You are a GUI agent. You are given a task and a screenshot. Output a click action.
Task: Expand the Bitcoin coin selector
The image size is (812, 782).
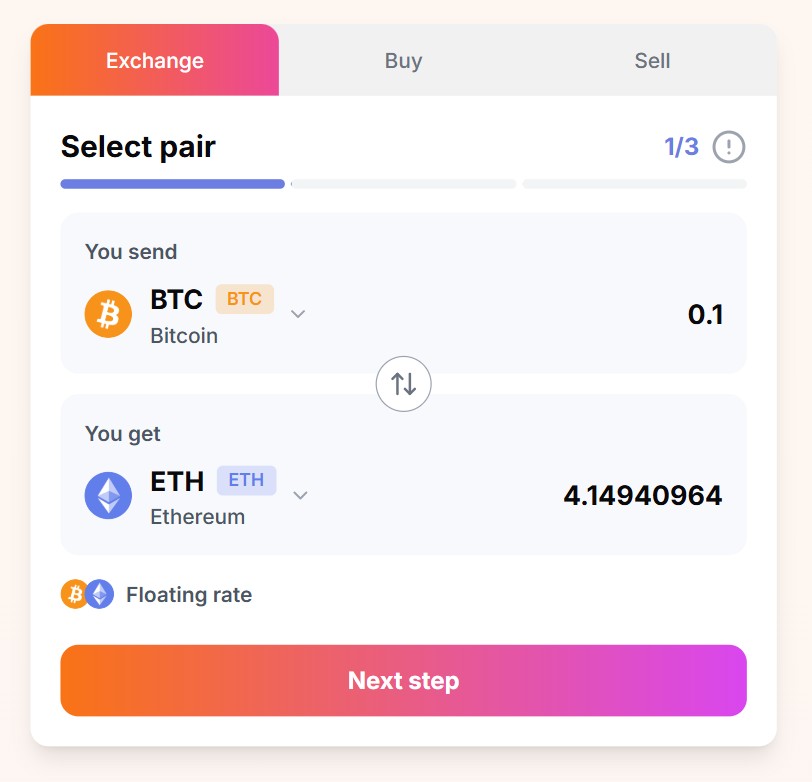[x=195, y=314]
